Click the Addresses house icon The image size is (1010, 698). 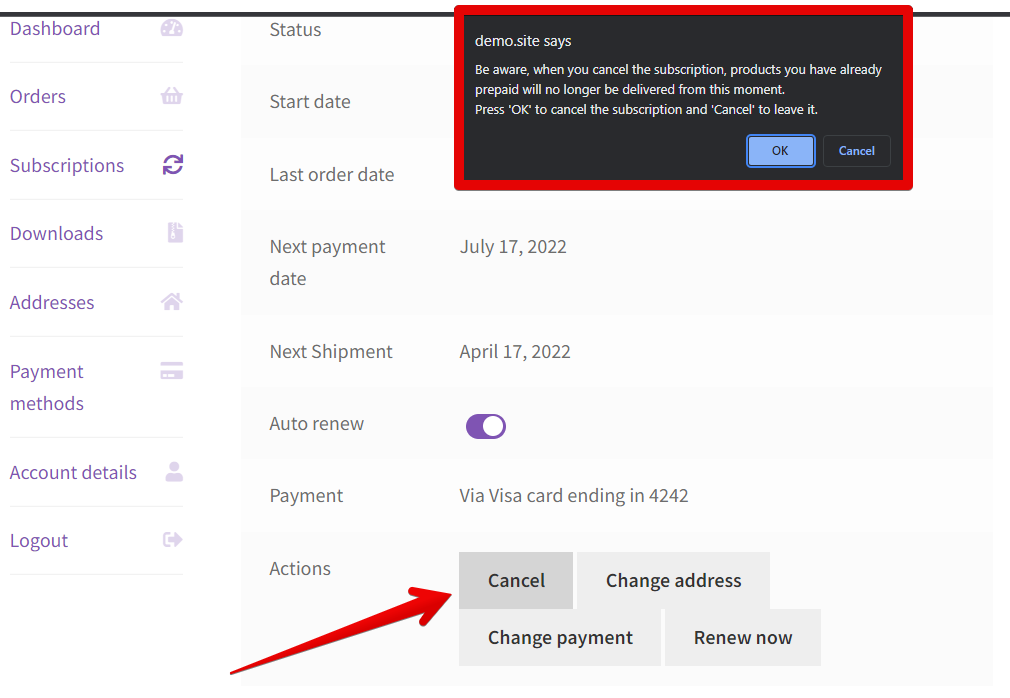(171, 301)
